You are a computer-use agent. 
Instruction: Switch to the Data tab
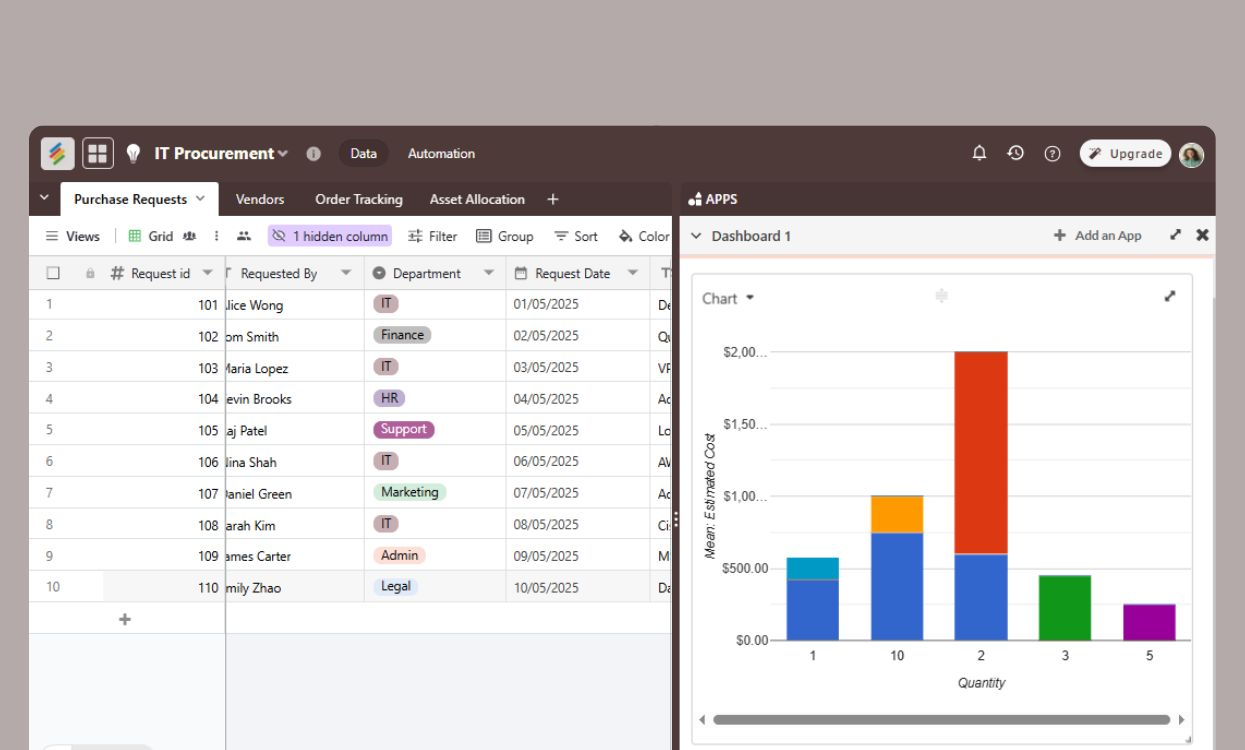click(x=364, y=153)
